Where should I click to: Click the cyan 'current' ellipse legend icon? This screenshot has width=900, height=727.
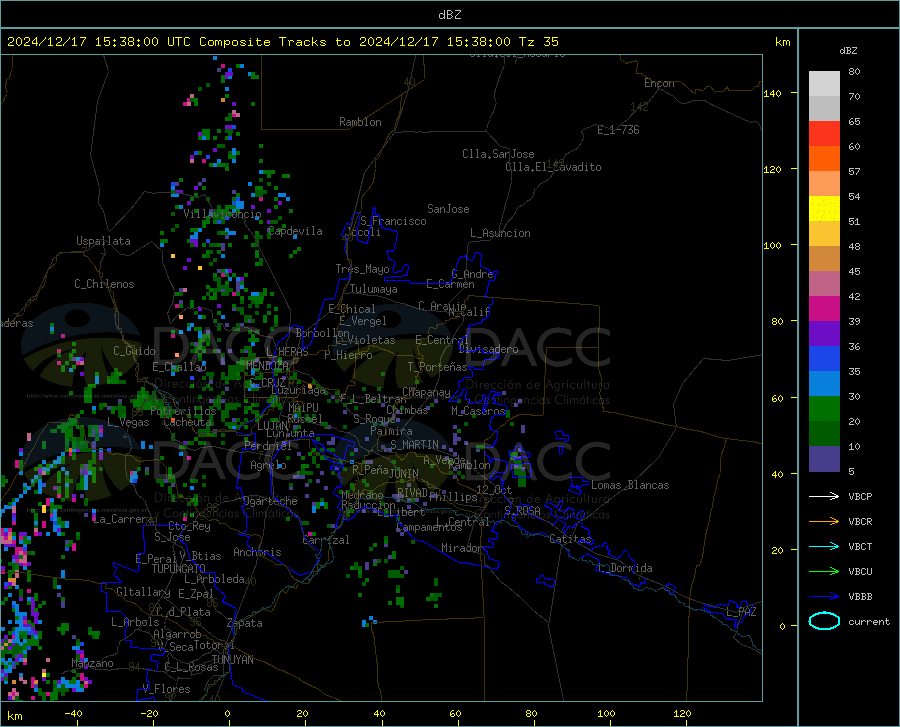(x=824, y=621)
